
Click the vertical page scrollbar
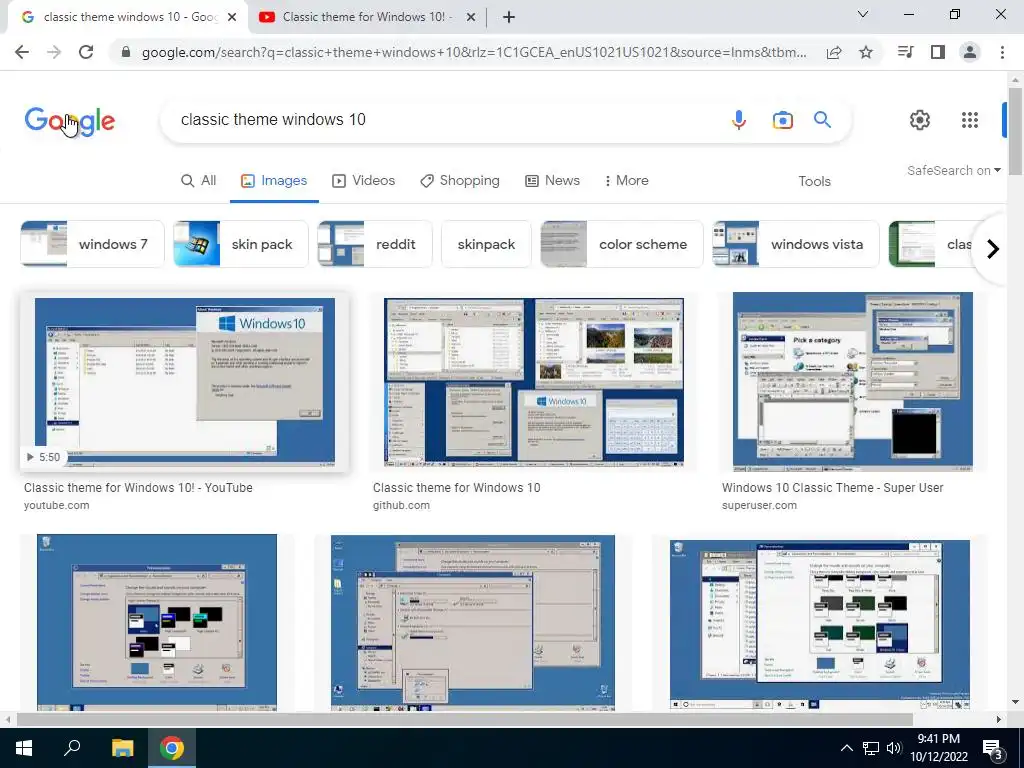pos(1015,131)
